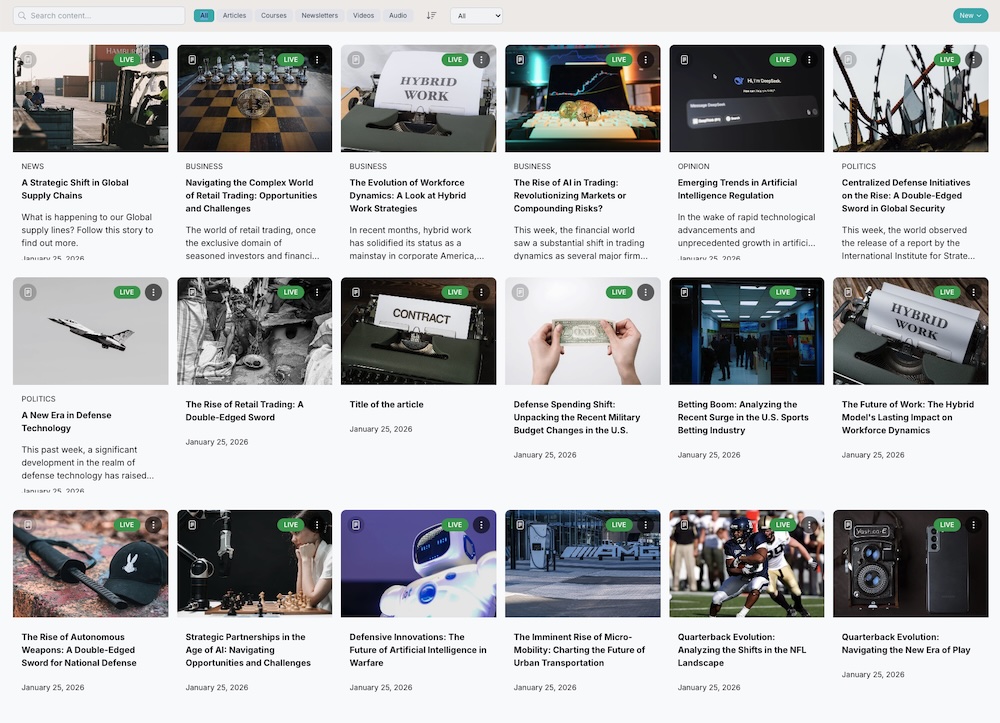
Task: Click the type icon on the Emerging Trends card
Action: (684, 59)
